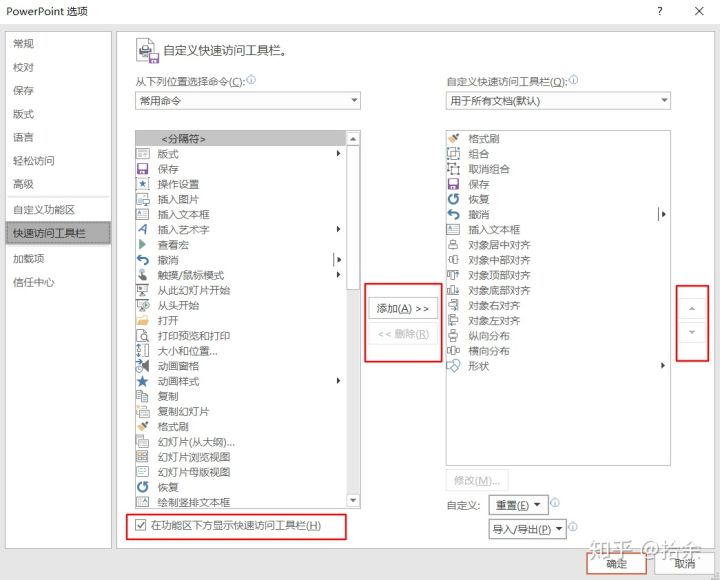
Task: Select the 打开 folder icon
Action: [x=143, y=321]
